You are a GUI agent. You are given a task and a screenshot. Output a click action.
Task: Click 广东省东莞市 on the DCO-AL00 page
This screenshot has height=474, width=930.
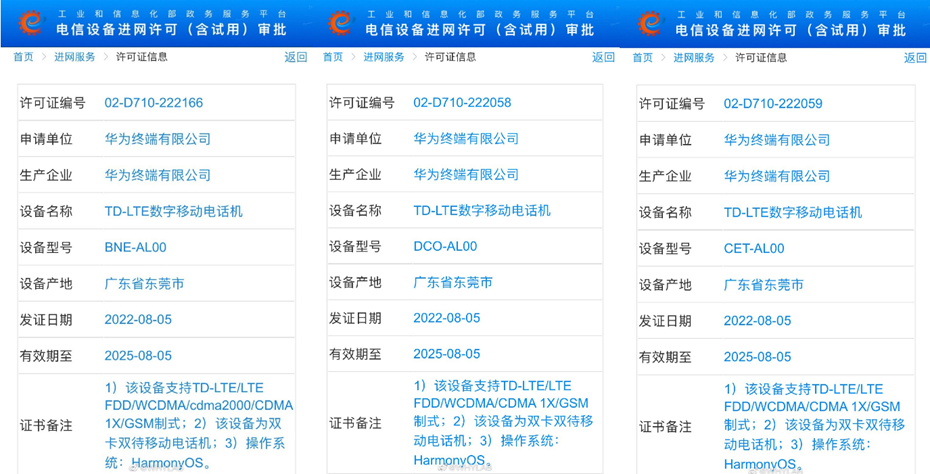(x=453, y=282)
